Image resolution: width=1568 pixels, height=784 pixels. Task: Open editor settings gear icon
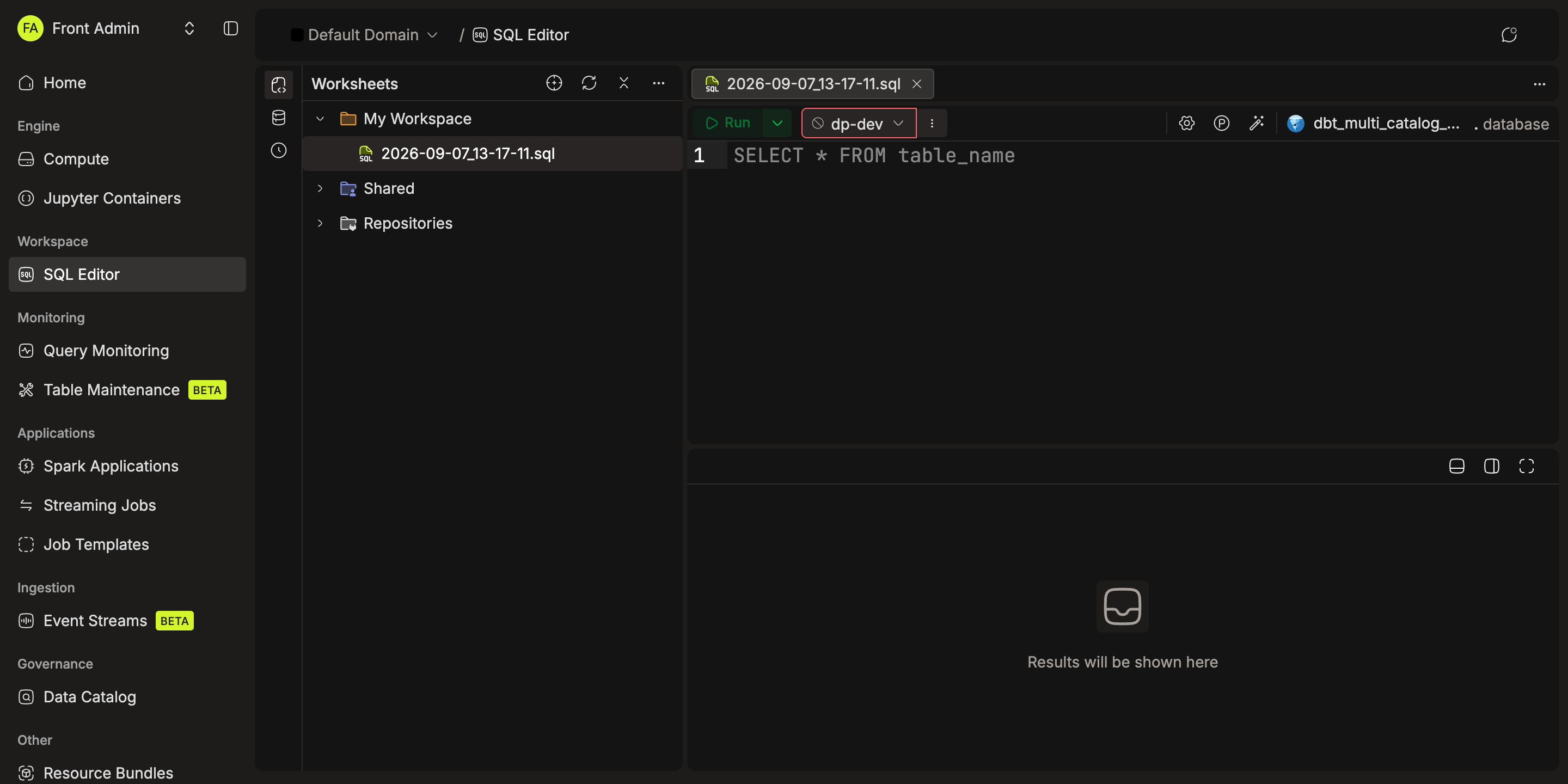1186,123
